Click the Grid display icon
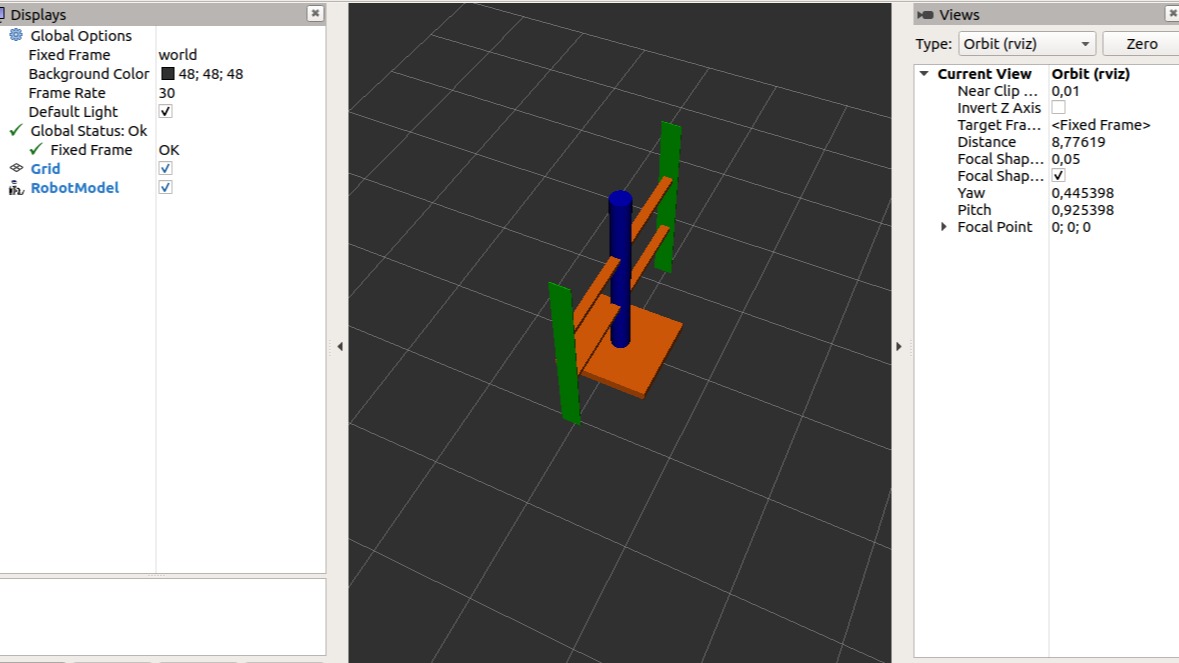 (16, 168)
